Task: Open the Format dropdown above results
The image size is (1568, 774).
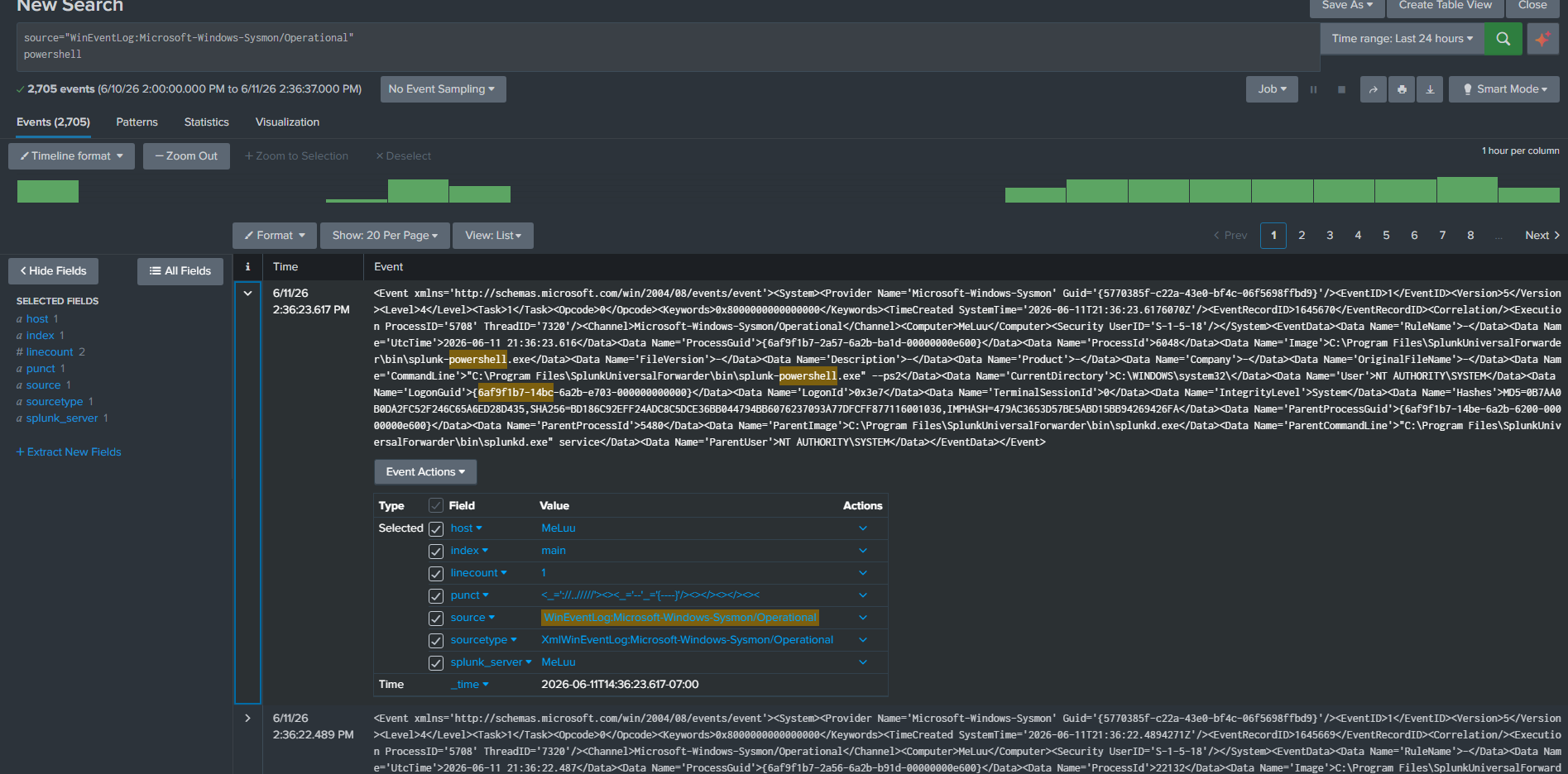Action: (275, 236)
